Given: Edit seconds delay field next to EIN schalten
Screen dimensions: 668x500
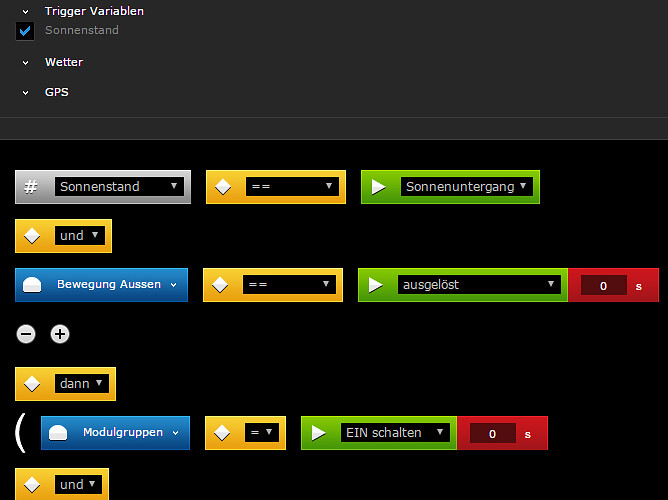Looking at the screenshot, I should pos(492,434).
